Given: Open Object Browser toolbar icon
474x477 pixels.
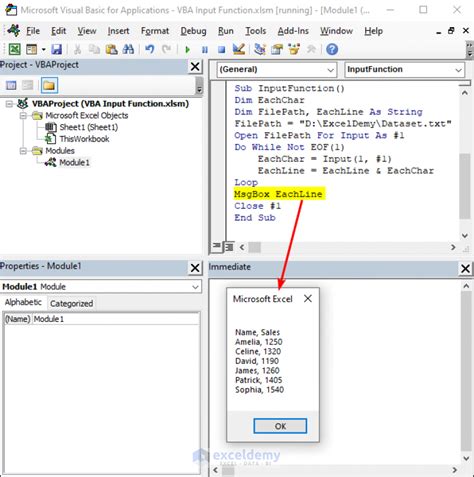Looking at the screenshot, I should click(x=294, y=49).
